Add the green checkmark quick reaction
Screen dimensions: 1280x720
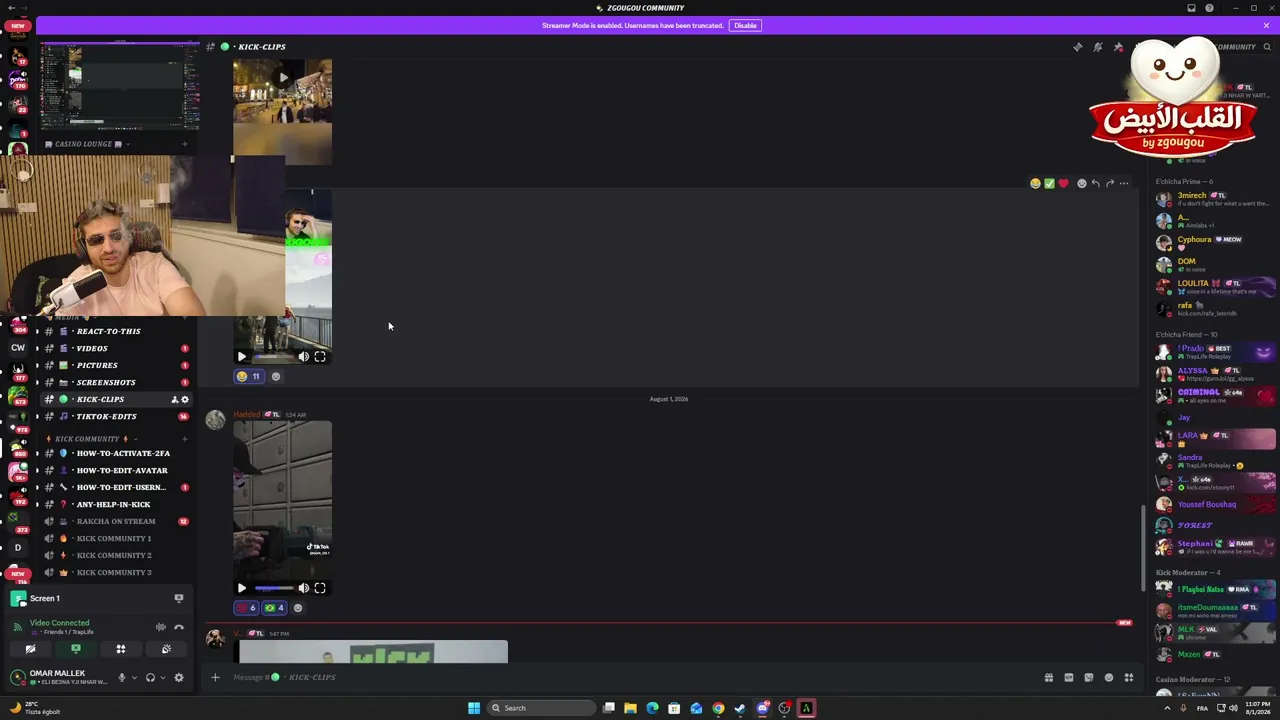tap(1049, 183)
